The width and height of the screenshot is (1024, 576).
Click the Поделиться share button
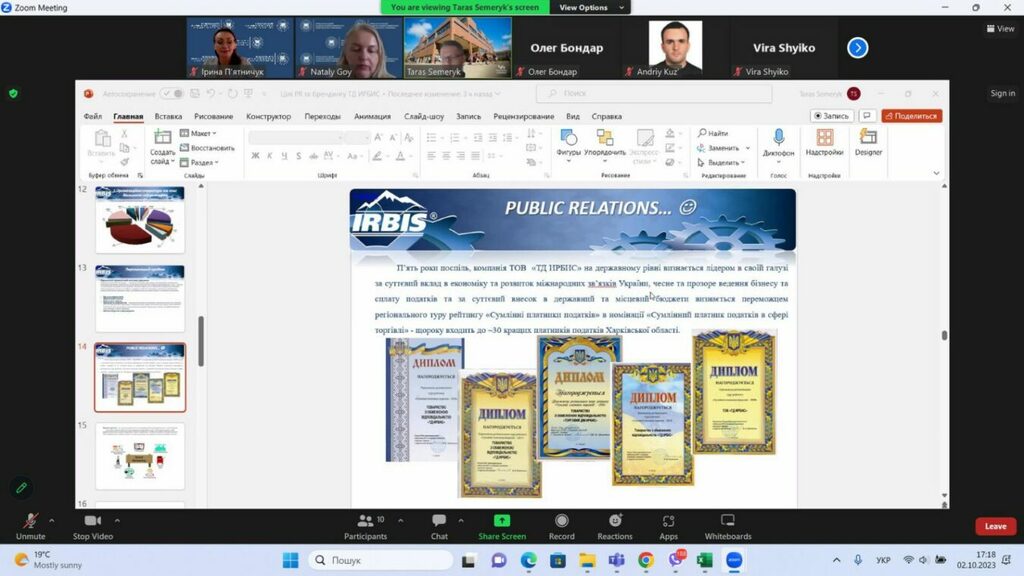pos(911,116)
